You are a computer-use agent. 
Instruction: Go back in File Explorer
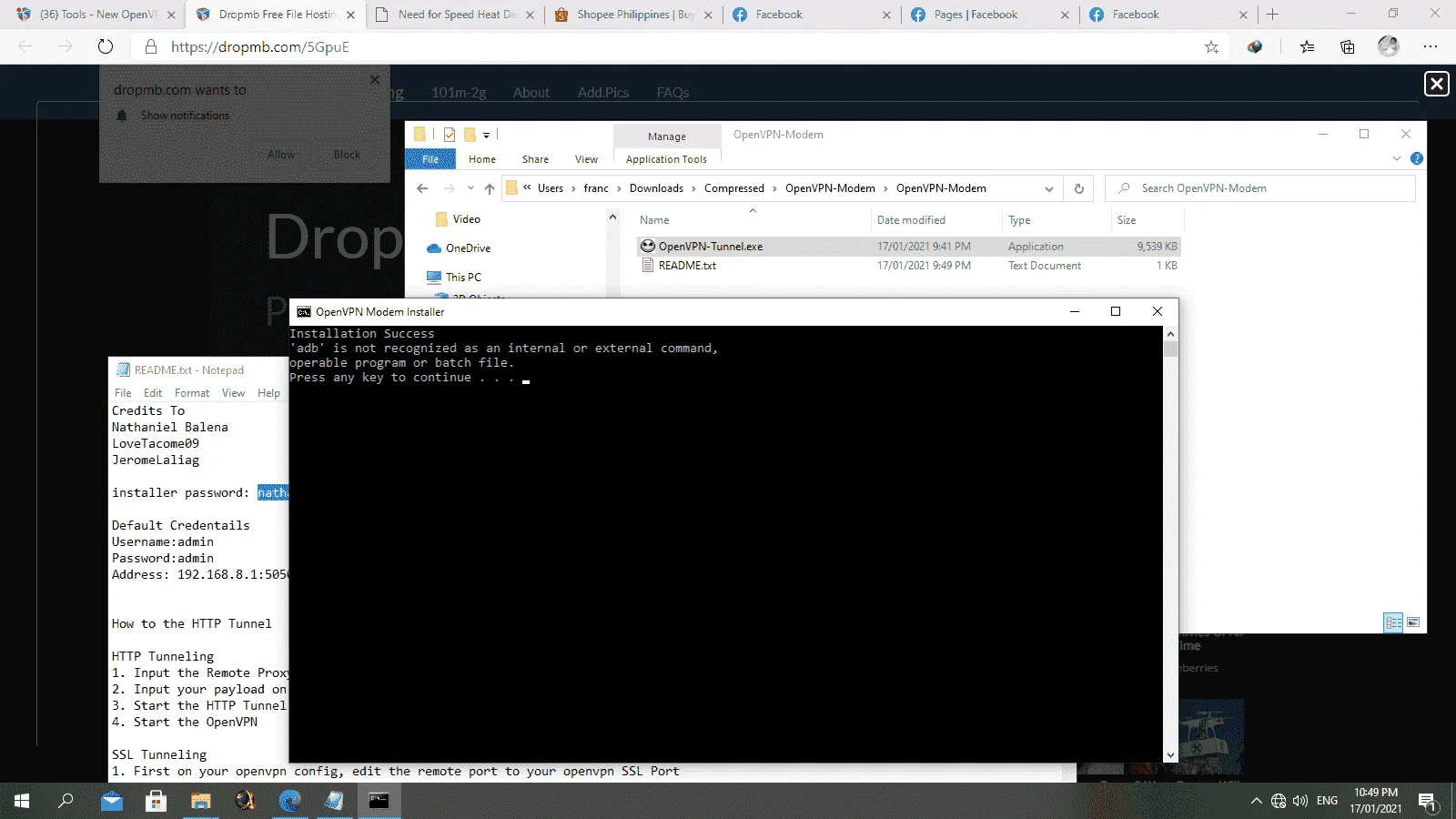(421, 188)
